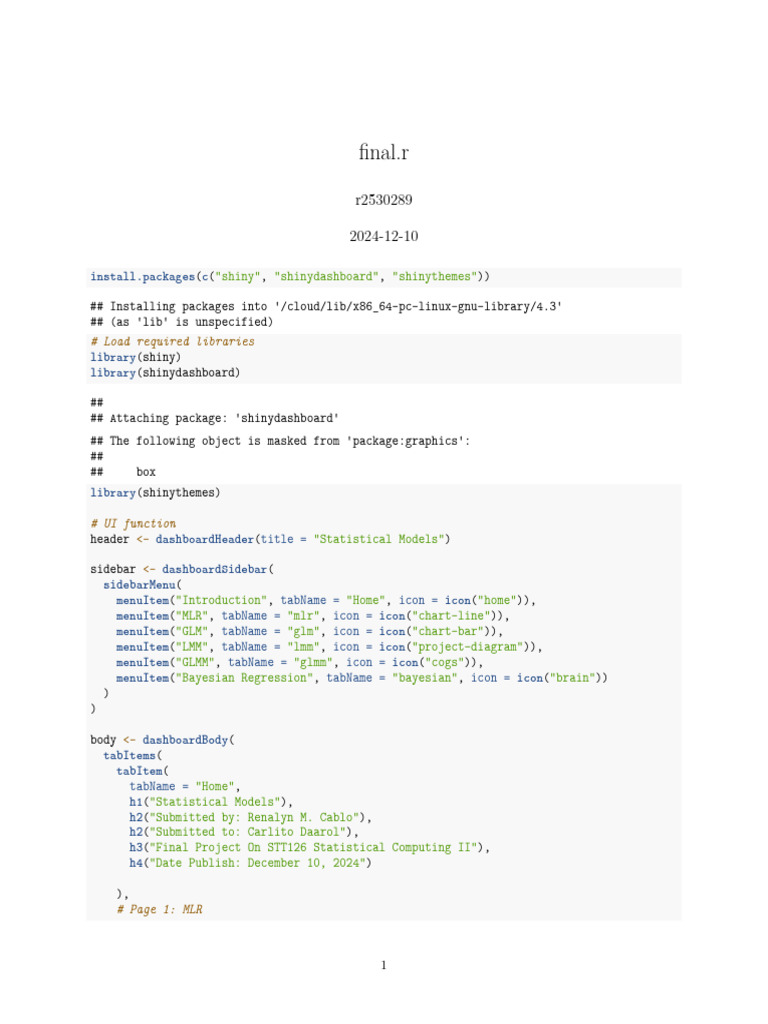Click the date 2024-12-10 under the author

click(x=384, y=237)
